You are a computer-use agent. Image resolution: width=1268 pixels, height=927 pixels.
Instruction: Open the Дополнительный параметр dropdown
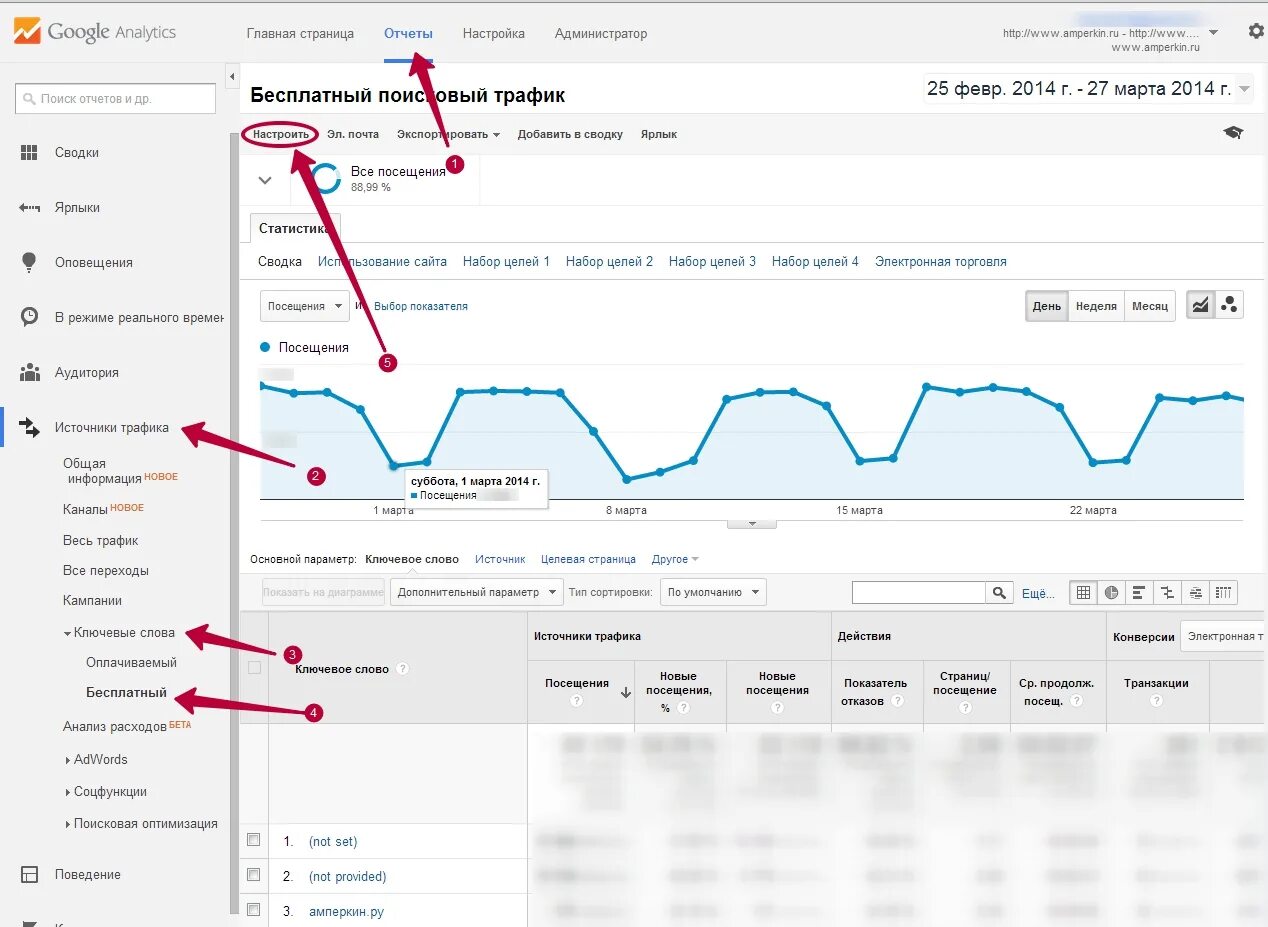pyautogui.click(x=477, y=592)
